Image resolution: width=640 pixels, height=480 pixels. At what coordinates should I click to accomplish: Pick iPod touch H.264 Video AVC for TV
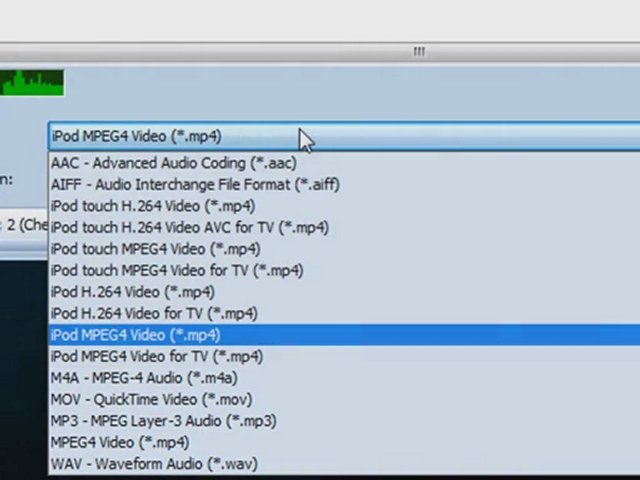tap(189, 227)
